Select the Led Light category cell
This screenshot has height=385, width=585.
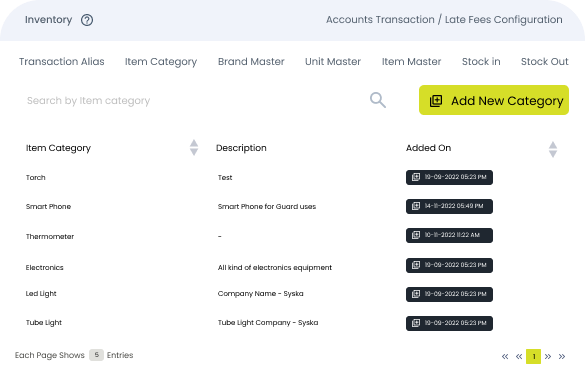(x=41, y=294)
